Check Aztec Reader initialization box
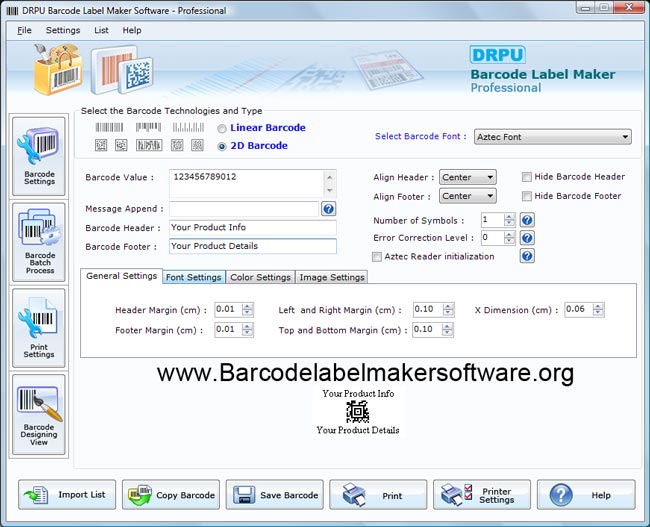Viewport: 650px width, 527px height. point(377,257)
